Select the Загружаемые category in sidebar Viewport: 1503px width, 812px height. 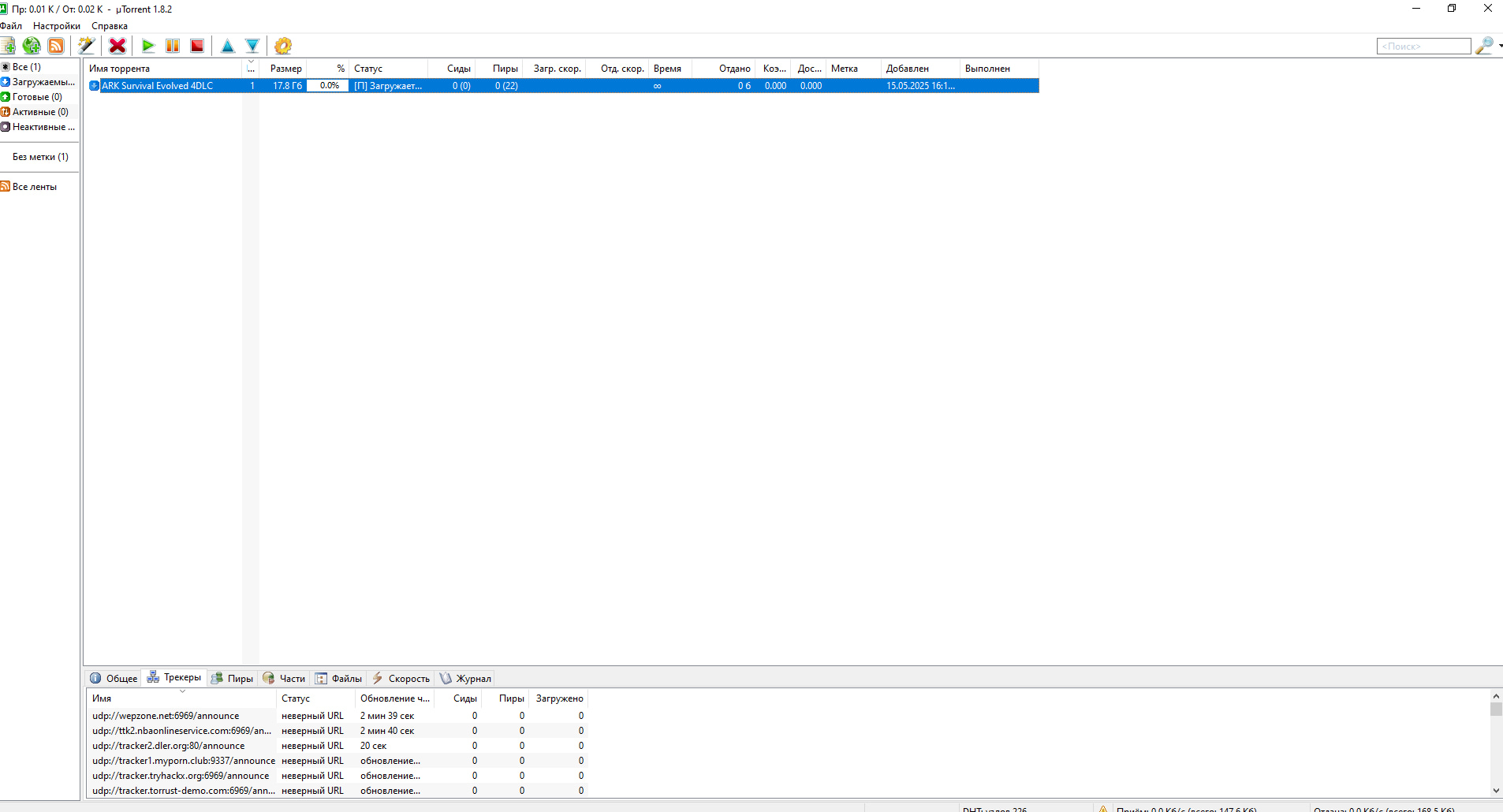[39, 82]
